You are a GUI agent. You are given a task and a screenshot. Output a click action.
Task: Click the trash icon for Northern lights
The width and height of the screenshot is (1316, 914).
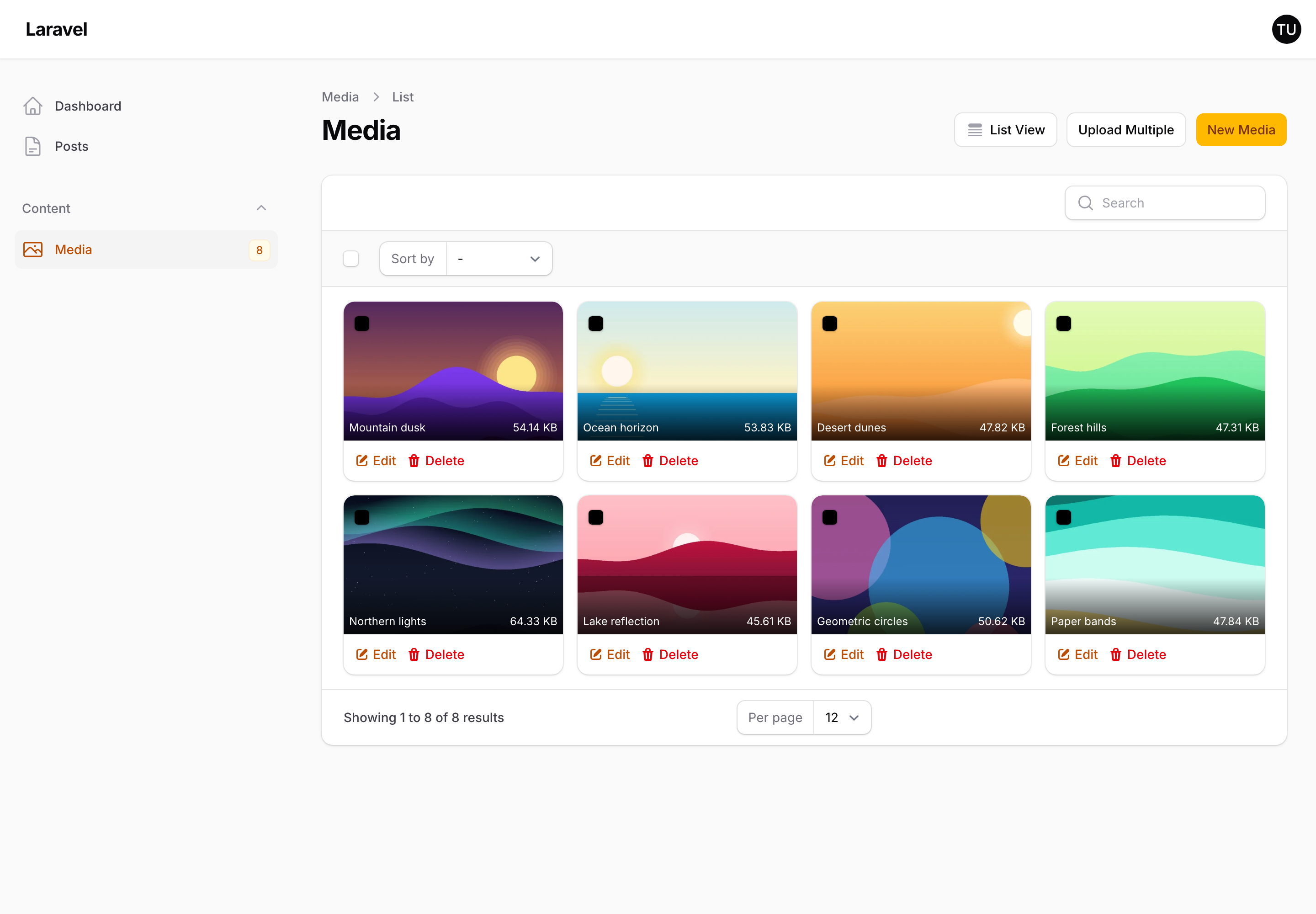pyautogui.click(x=414, y=654)
